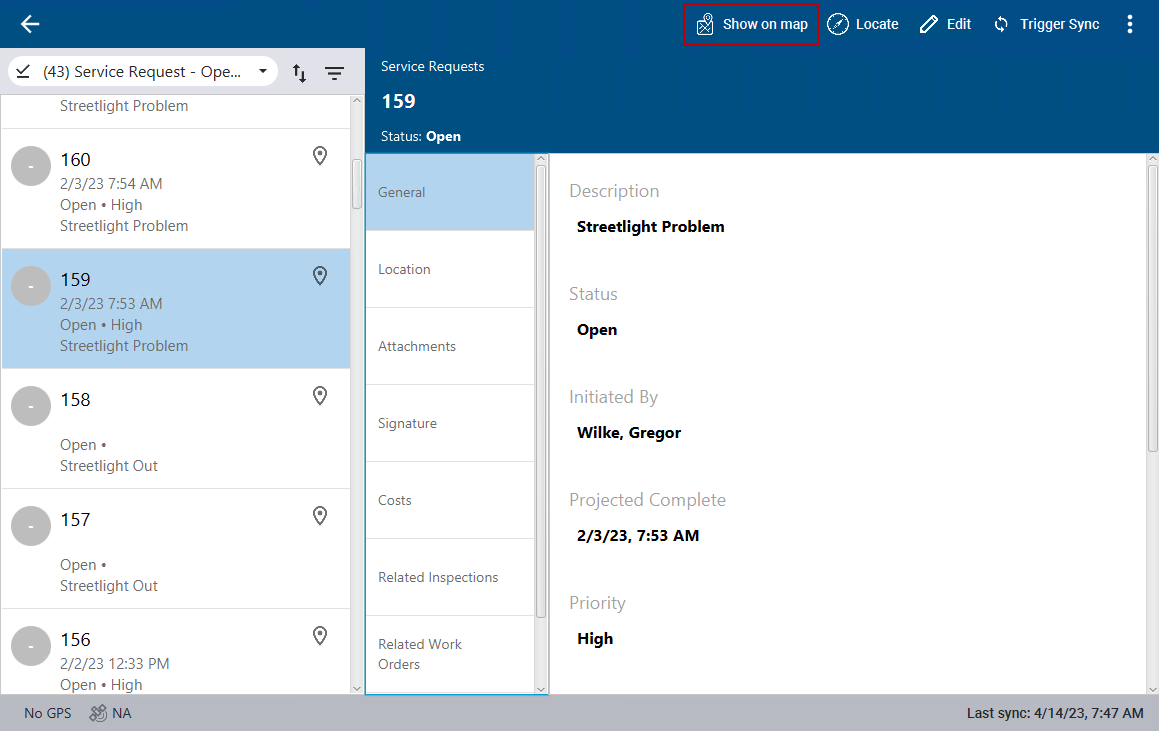The width and height of the screenshot is (1159, 731).
Task: Click map pin for request 158
Action: (320, 396)
